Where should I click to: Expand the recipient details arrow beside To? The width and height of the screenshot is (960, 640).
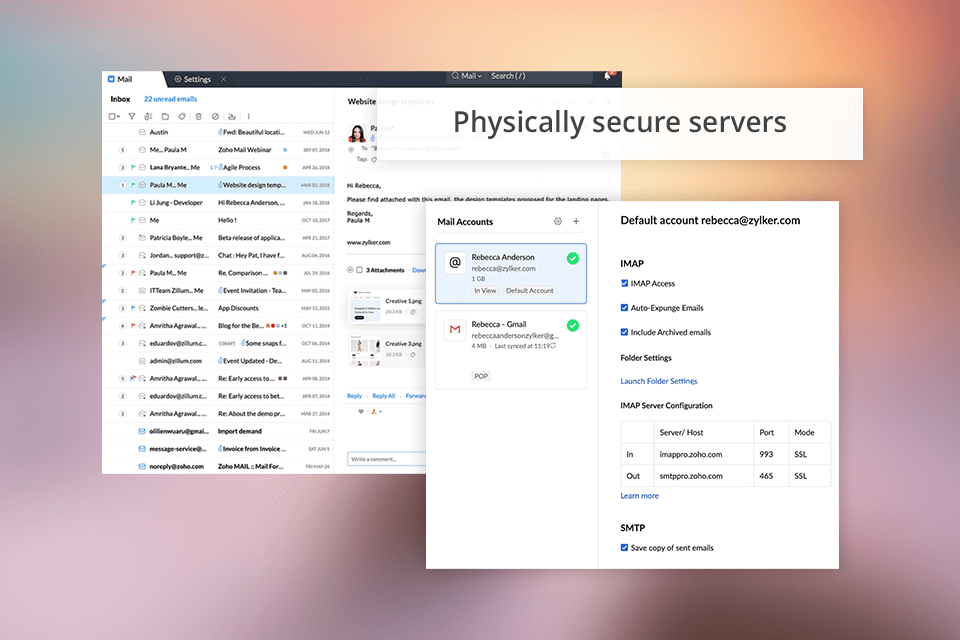point(351,149)
